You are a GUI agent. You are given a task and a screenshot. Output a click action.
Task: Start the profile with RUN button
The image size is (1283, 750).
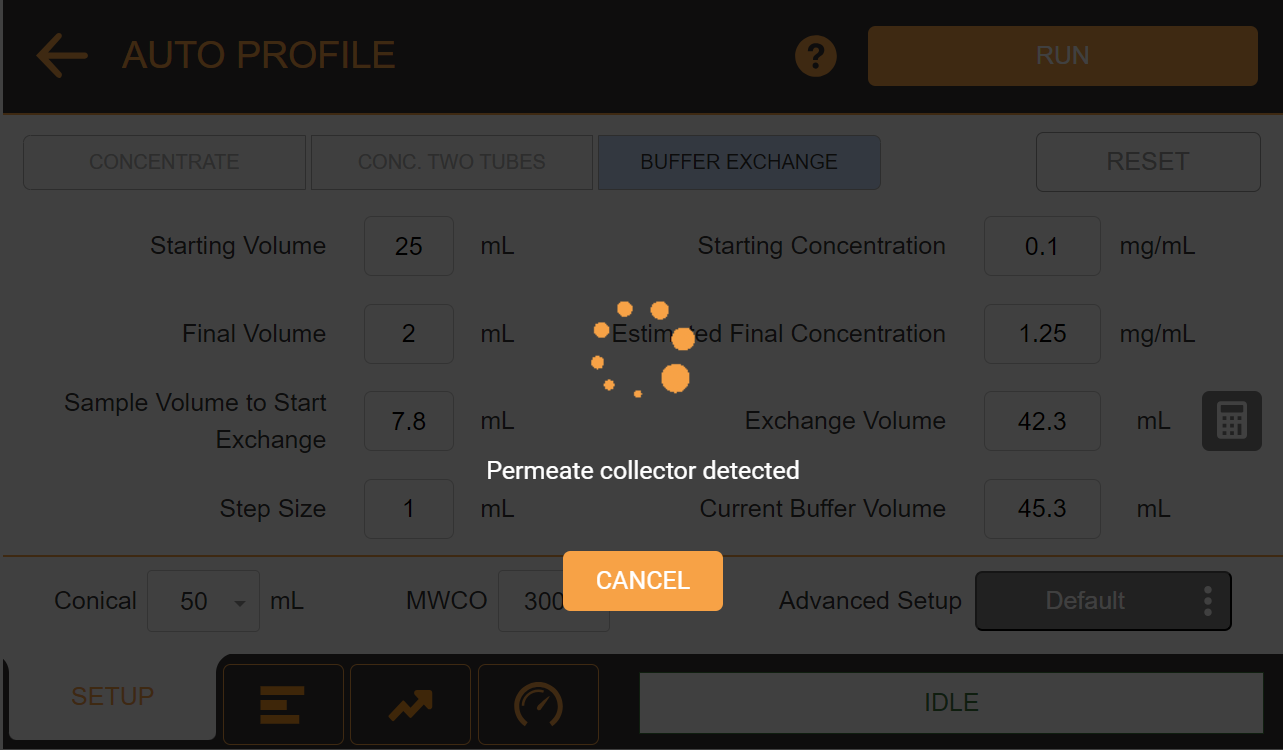point(1062,56)
